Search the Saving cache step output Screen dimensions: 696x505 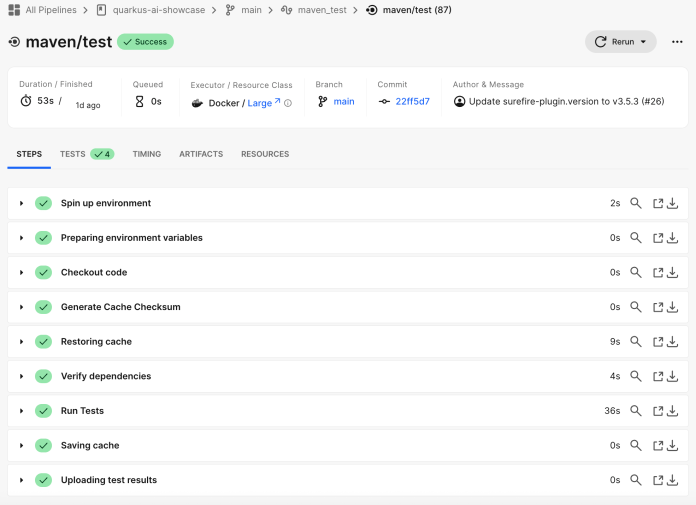coord(635,446)
